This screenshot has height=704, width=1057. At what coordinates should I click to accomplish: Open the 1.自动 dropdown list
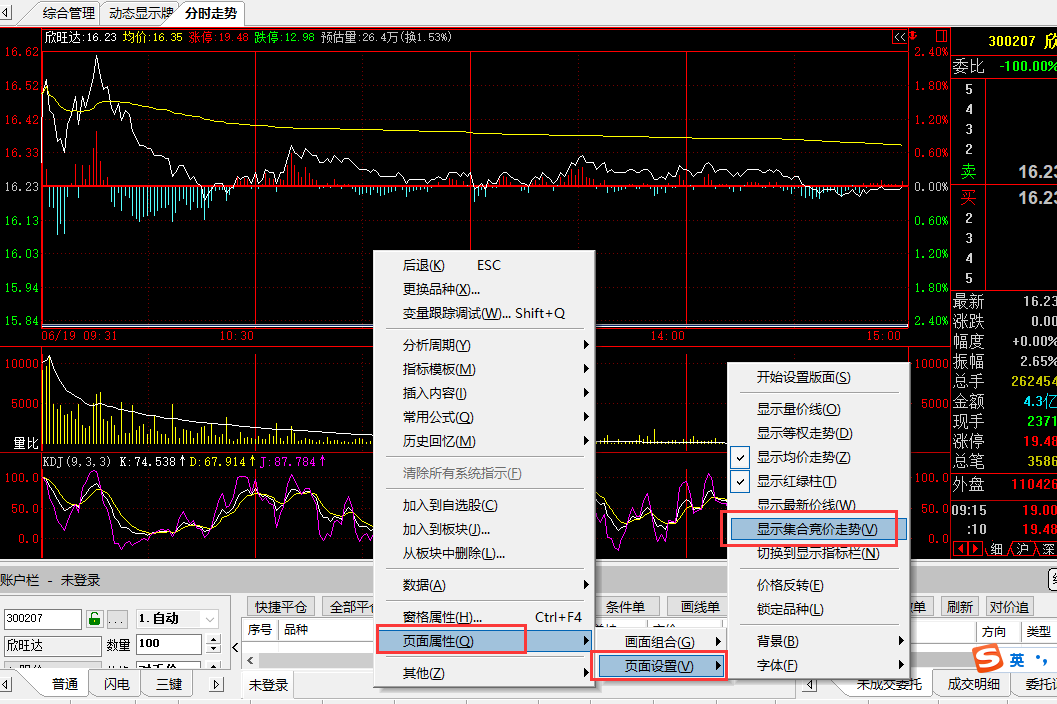pyautogui.click(x=210, y=619)
